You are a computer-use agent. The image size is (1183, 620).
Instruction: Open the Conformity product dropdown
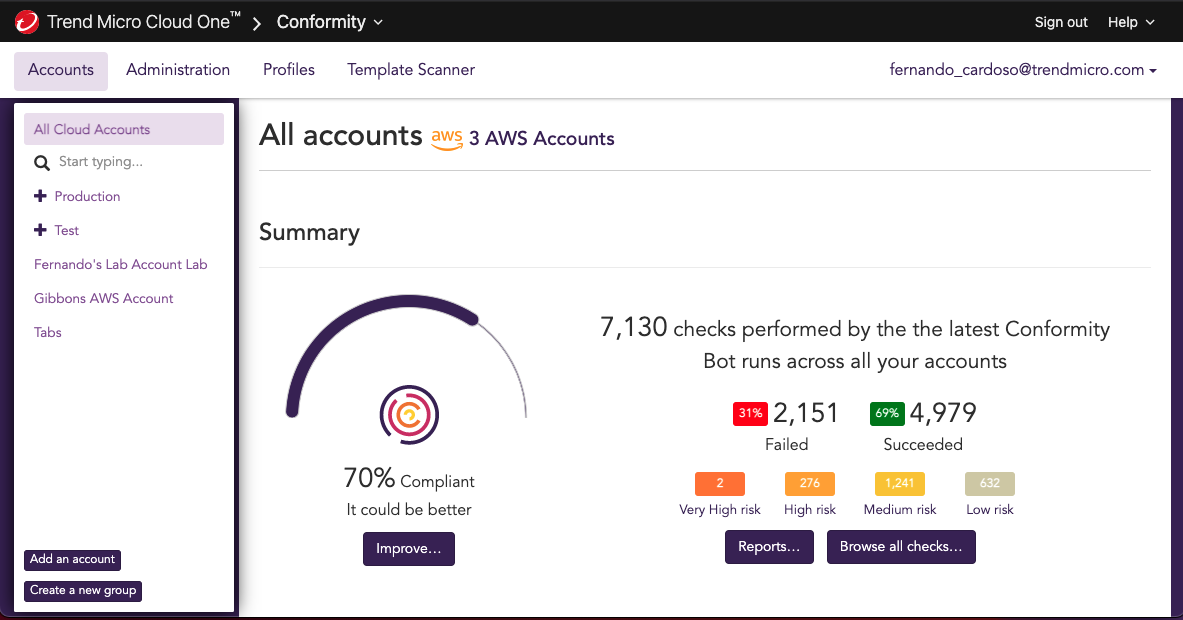coord(330,22)
